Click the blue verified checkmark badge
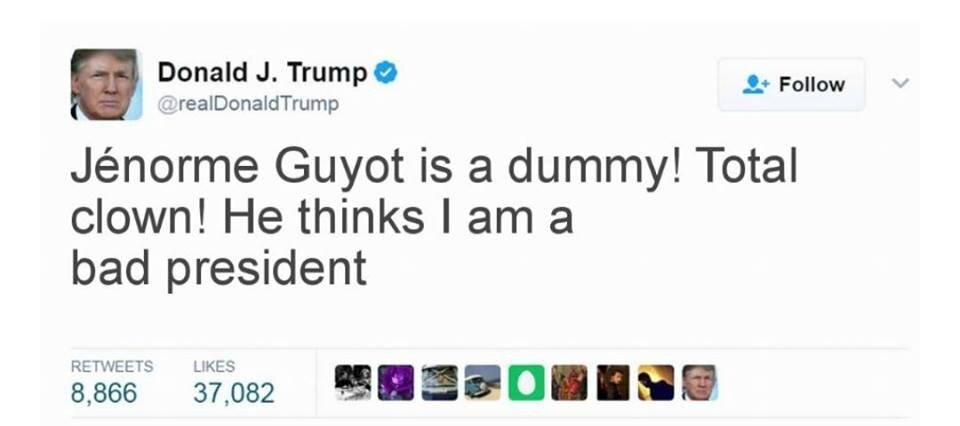This screenshot has height=426, width=960. click(386, 73)
